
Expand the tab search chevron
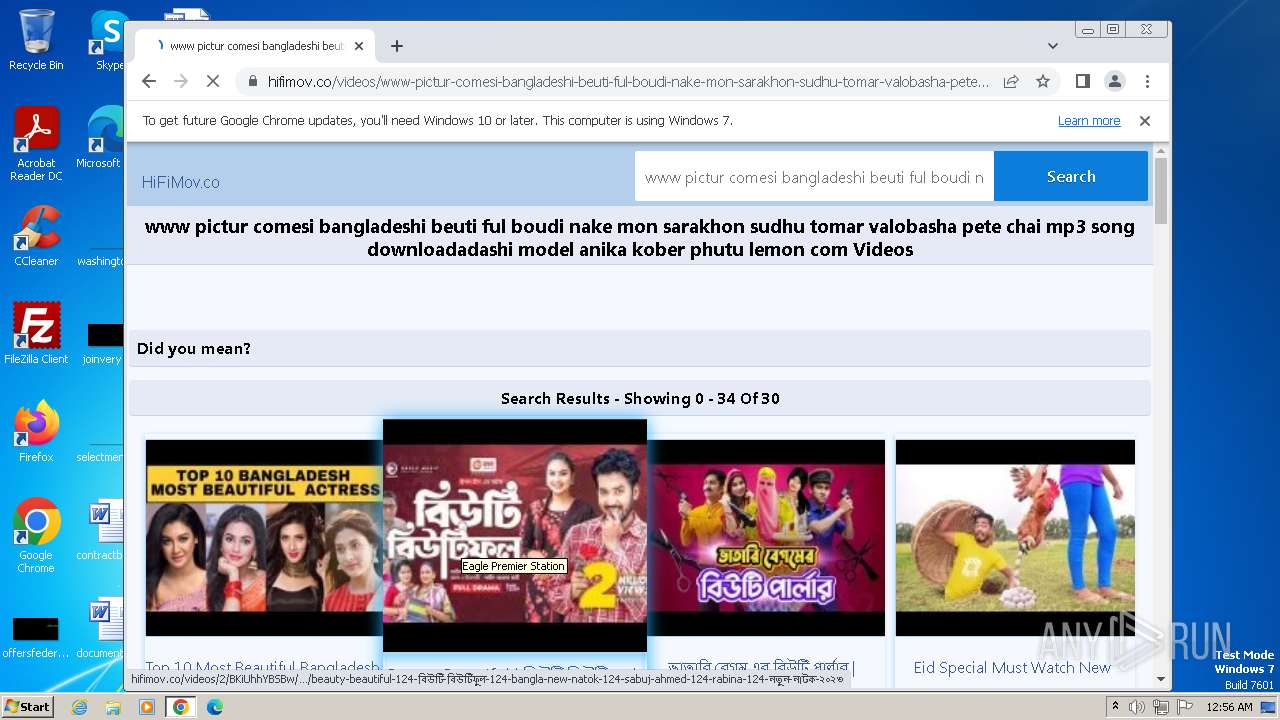(1053, 46)
